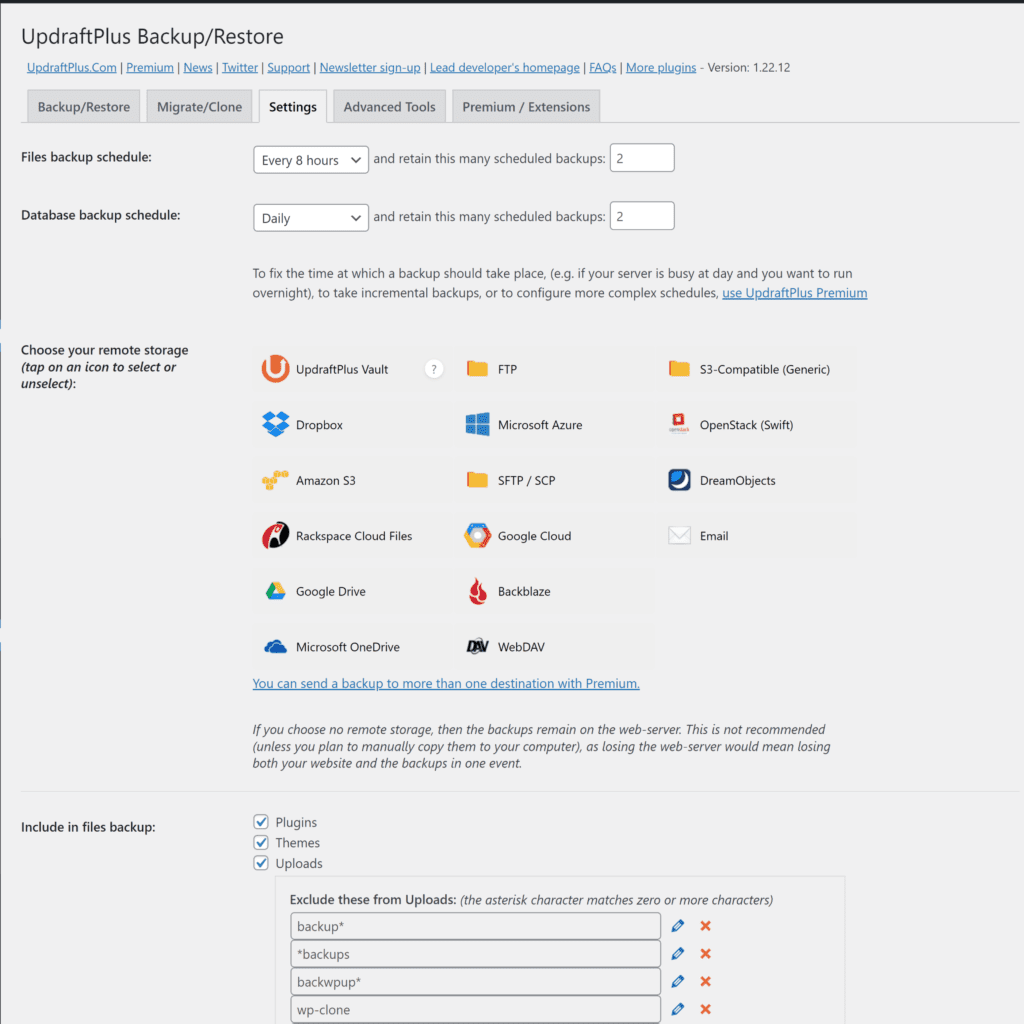Click the Premium header link
Screen dimensions: 1024x1024
coord(150,67)
